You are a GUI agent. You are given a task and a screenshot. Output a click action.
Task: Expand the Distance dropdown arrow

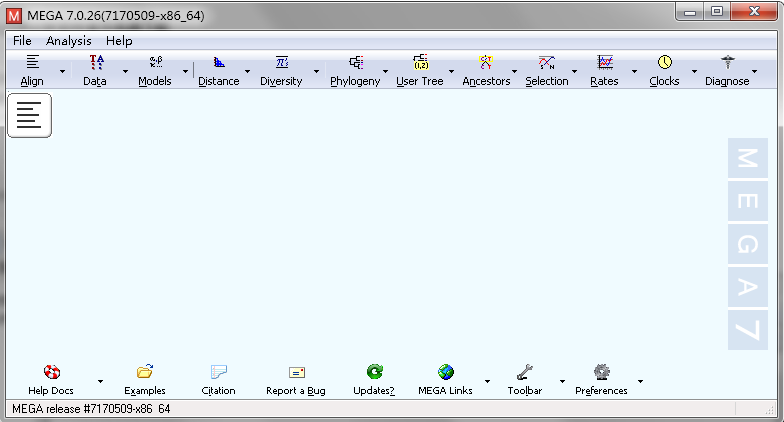tap(248, 72)
